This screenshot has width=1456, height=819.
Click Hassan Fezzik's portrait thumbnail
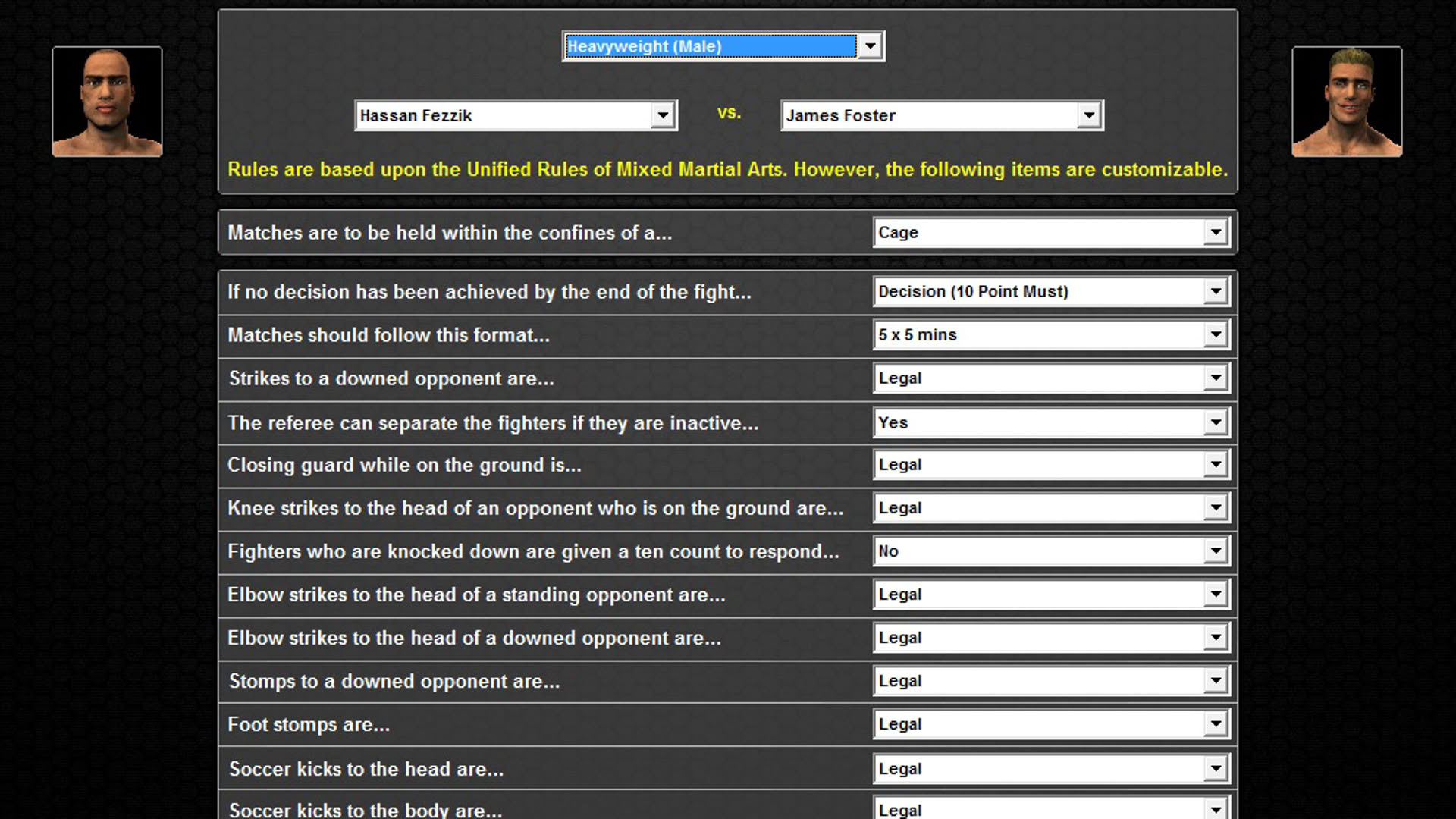pos(107,102)
